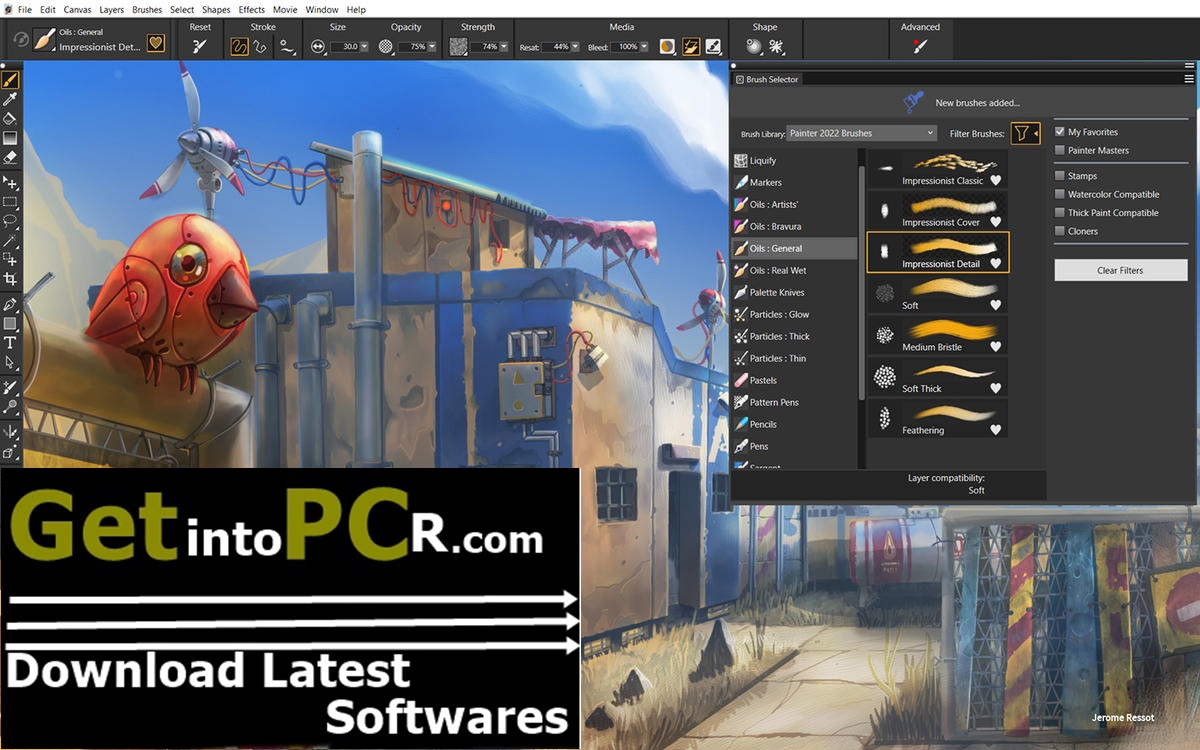This screenshot has height=750, width=1200.
Task: Select the Shape Selection arrow tool
Action: click(10, 362)
